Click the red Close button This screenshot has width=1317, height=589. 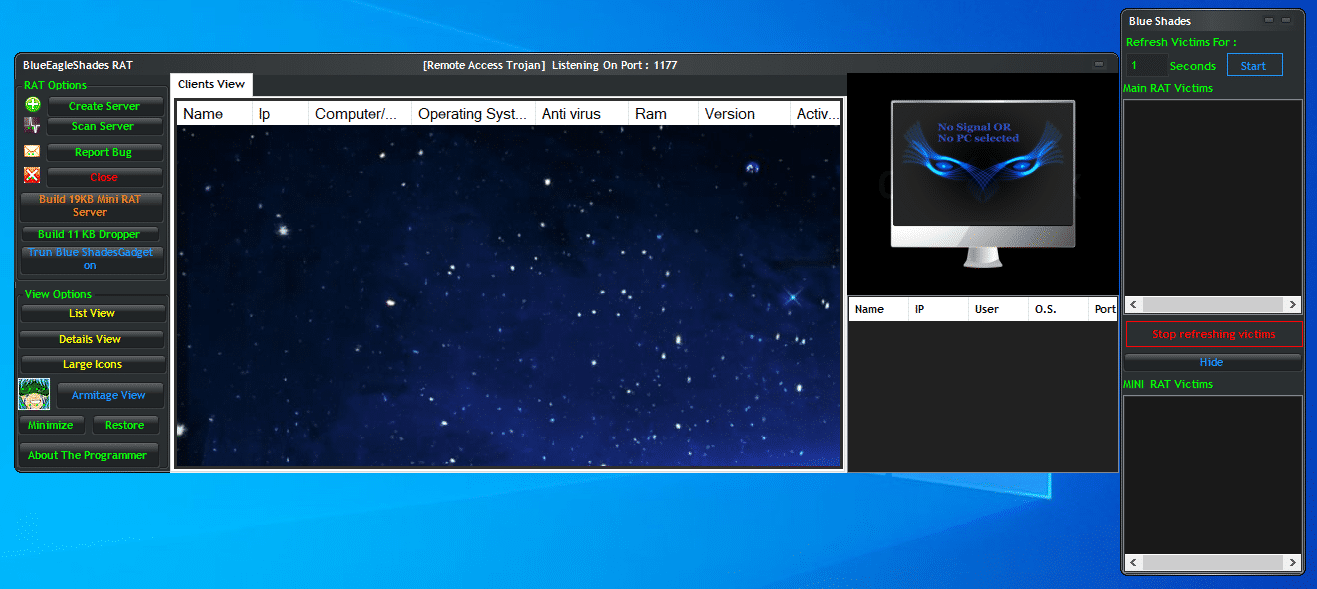(104, 177)
